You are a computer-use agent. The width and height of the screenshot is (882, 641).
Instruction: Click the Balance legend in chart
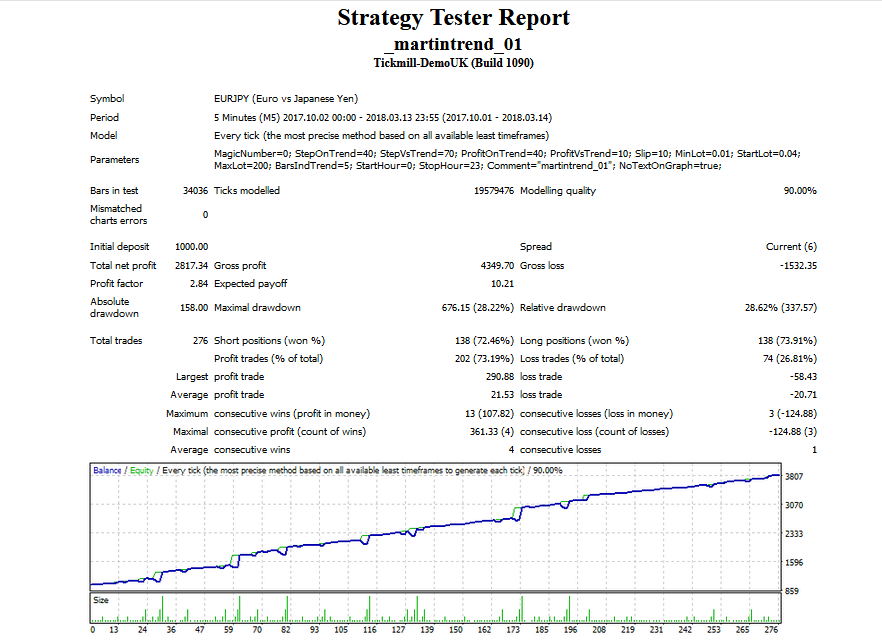coord(107,470)
